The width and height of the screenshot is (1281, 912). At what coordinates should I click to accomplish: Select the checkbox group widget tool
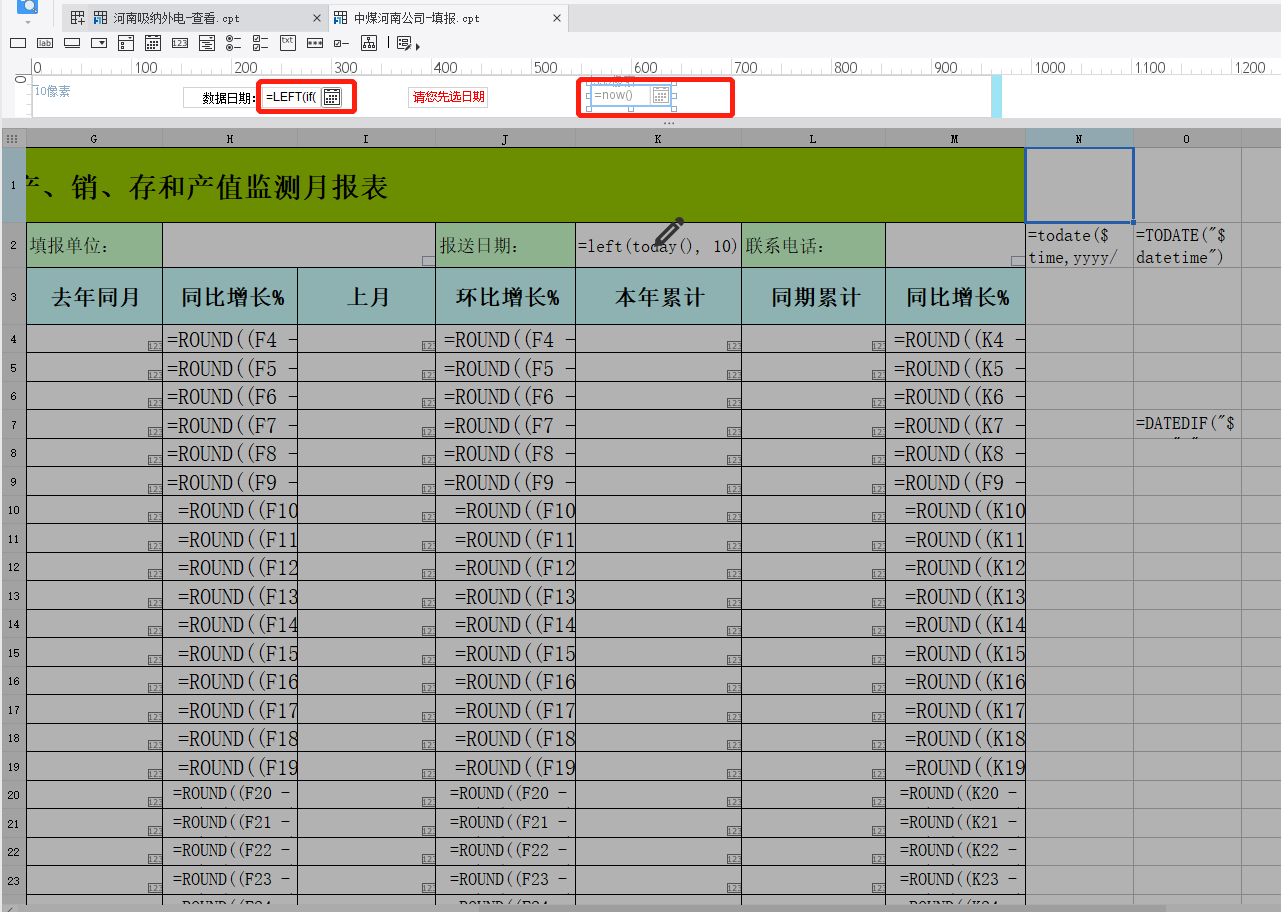pos(261,43)
